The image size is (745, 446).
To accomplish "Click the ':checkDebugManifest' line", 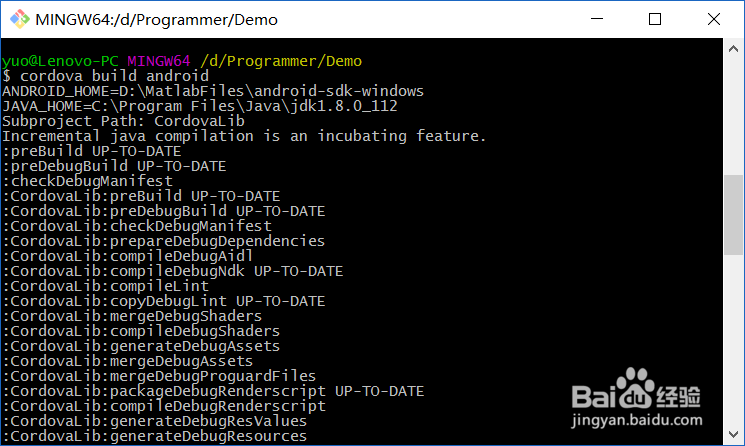I will pyautogui.click(x=87, y=181).
